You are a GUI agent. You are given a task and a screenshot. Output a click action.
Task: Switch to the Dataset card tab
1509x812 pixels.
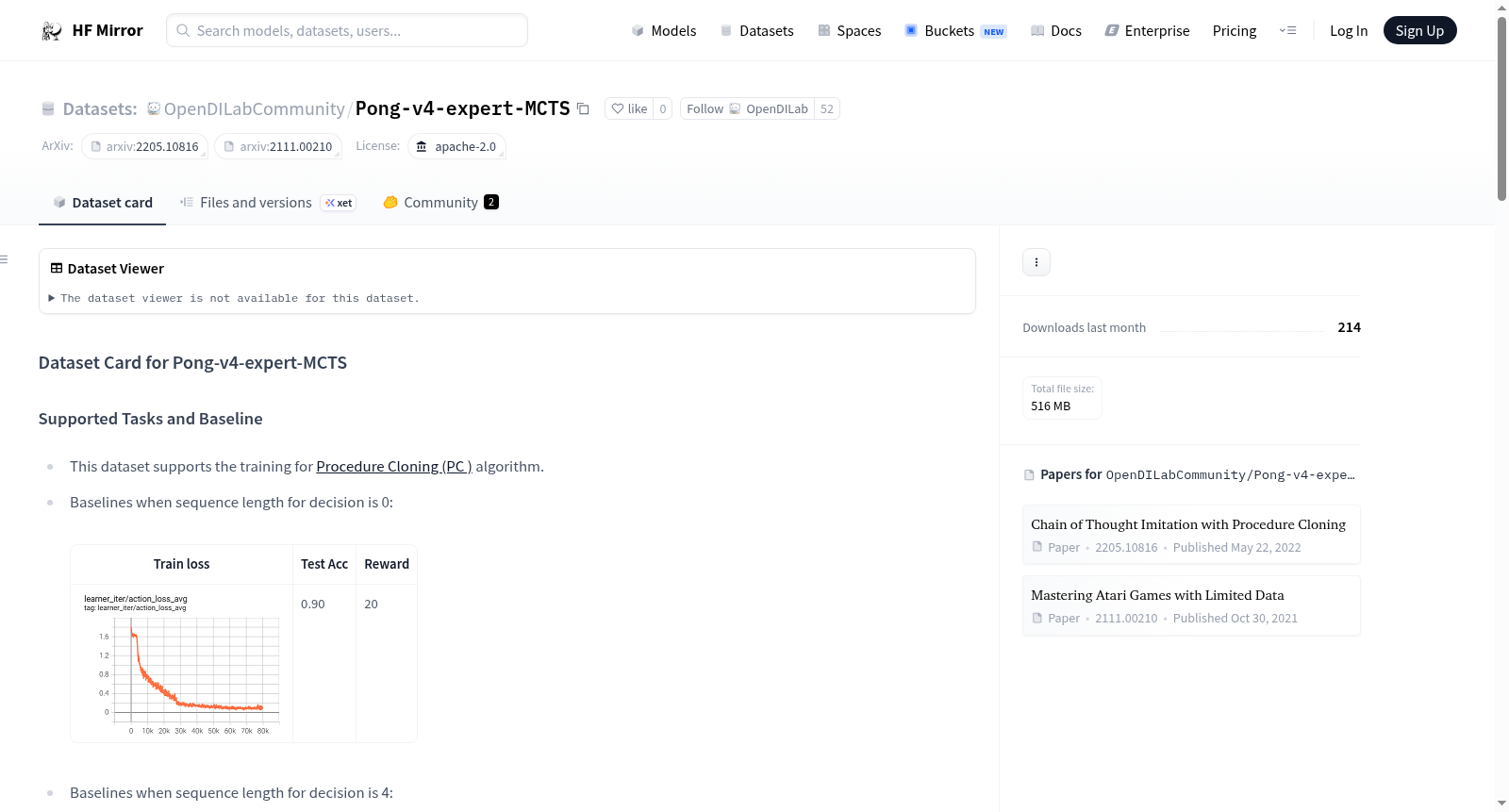click(x=103, y=203)
